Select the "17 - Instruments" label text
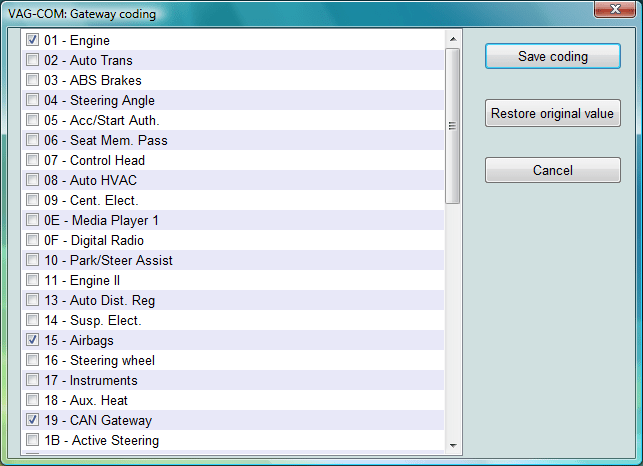The height and width of the screenshot is (466, 643). click(91, 380)
